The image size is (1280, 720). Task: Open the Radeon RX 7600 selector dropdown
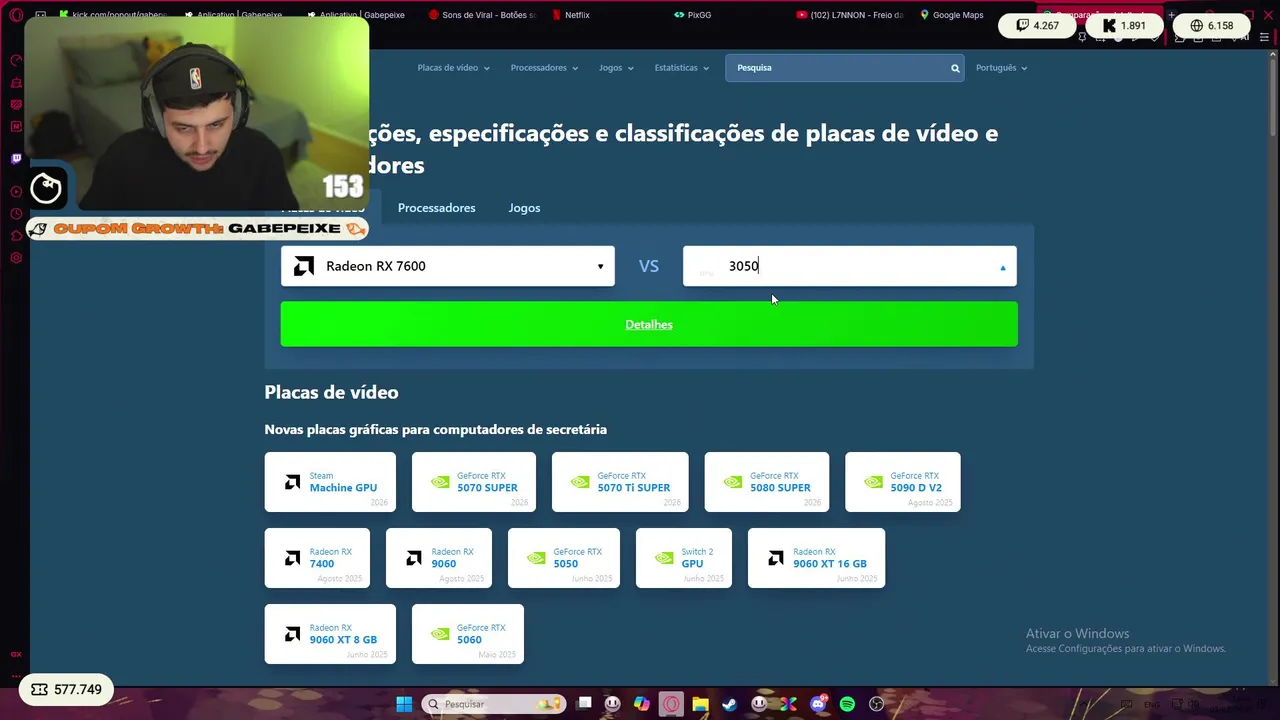(448, 266)
